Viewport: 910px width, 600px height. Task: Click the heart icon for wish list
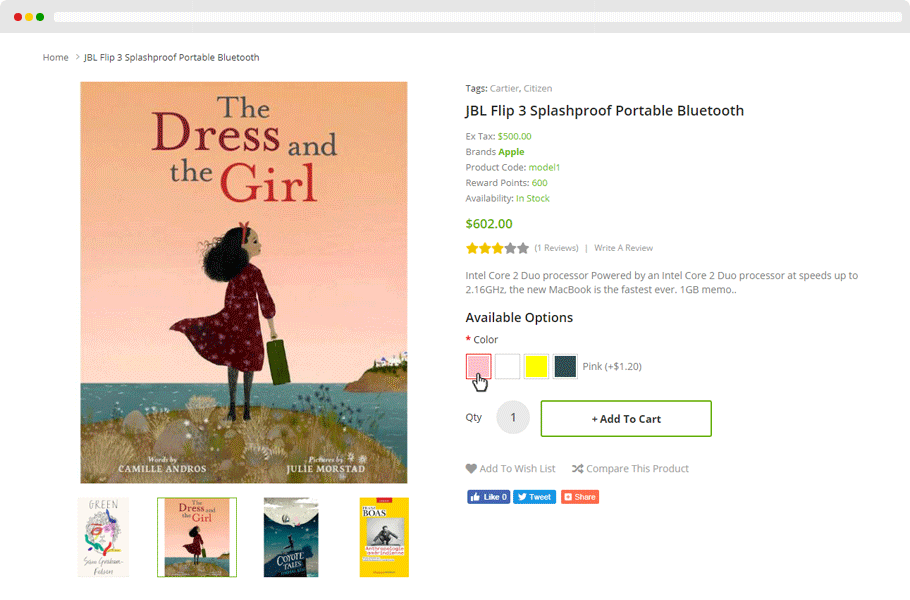point(471,469)
